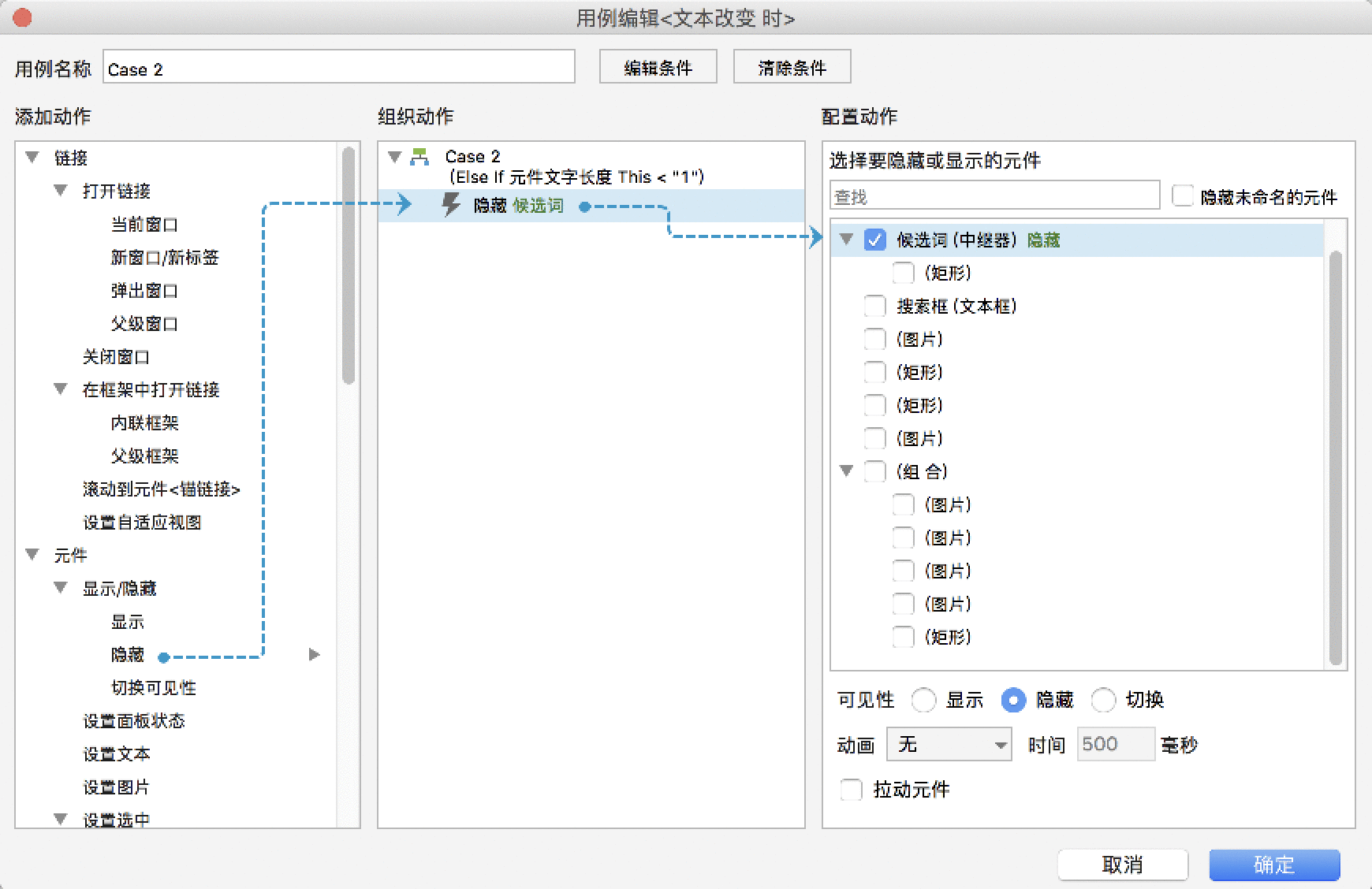Viewport: 1372px width, 889px height.
Task: Collapse the (组合) tree node
Action: pos(846,471)
